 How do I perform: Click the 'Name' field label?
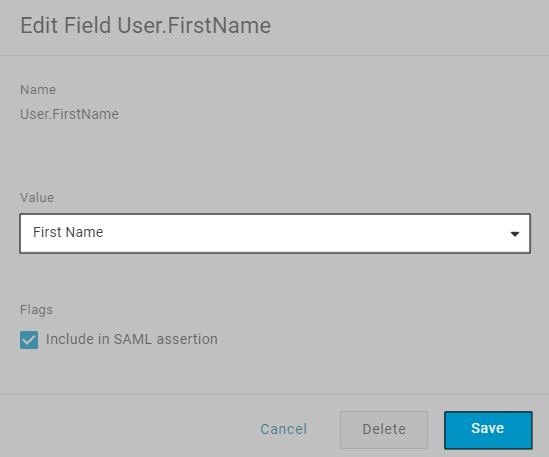pyautogui.click(x=38, y=90)
